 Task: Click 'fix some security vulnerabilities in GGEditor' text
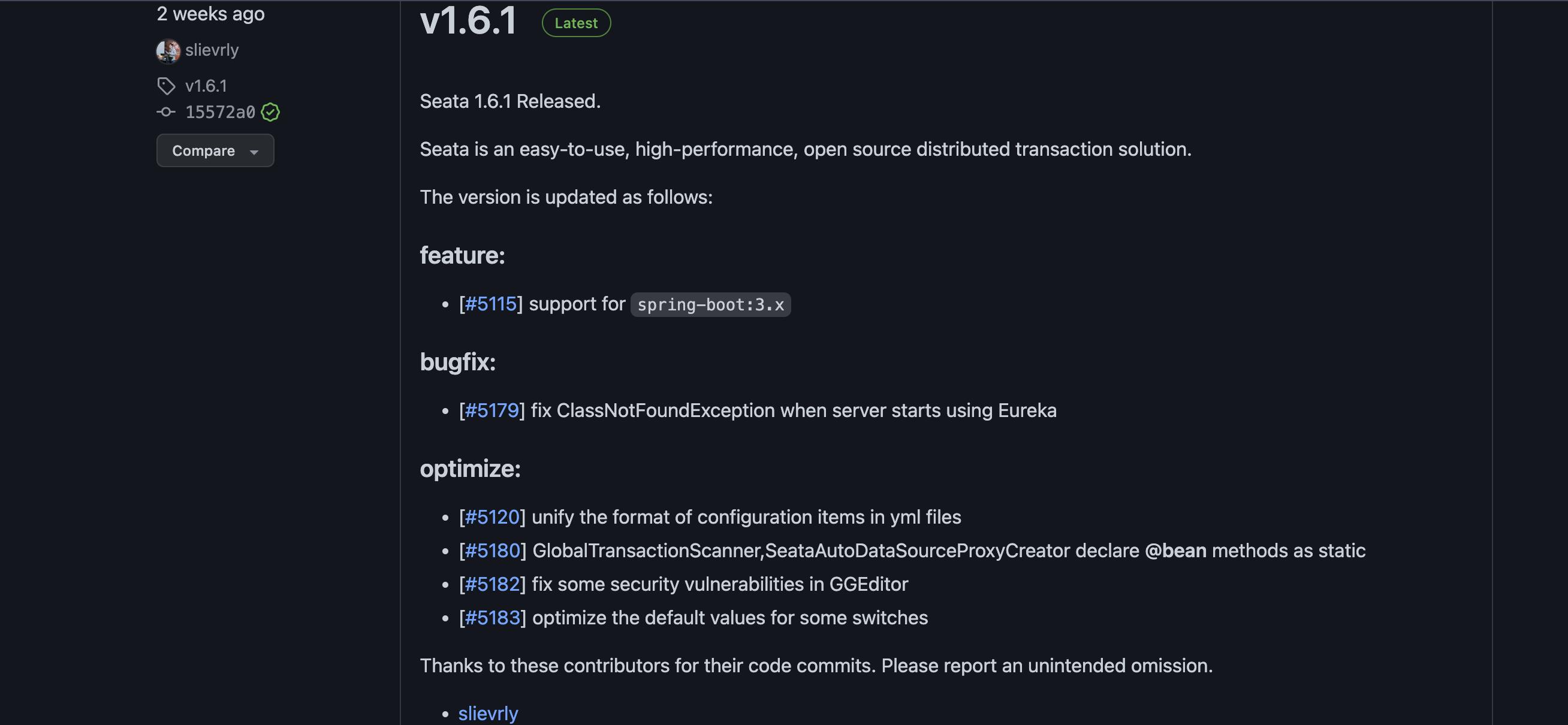720,584
